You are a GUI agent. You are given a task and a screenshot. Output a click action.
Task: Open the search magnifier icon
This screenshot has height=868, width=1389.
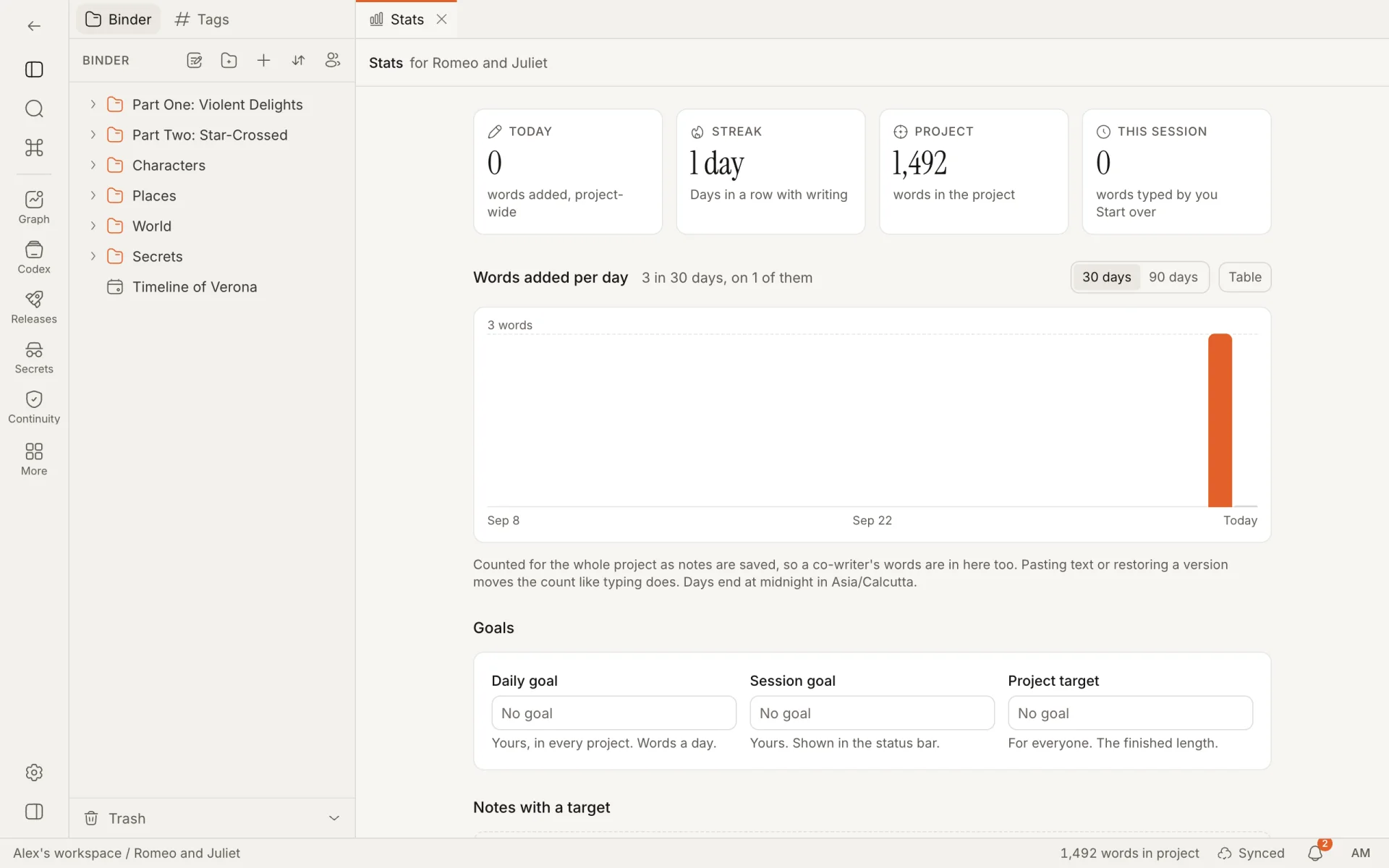click(x=34, y=109)
